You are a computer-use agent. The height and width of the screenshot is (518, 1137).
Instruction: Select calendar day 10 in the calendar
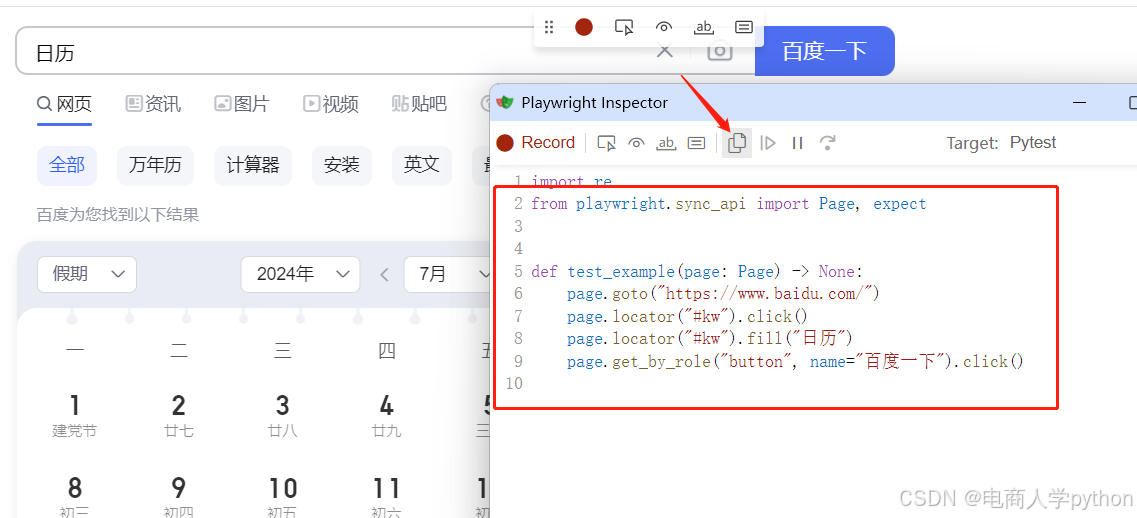[x=282, y=496]
